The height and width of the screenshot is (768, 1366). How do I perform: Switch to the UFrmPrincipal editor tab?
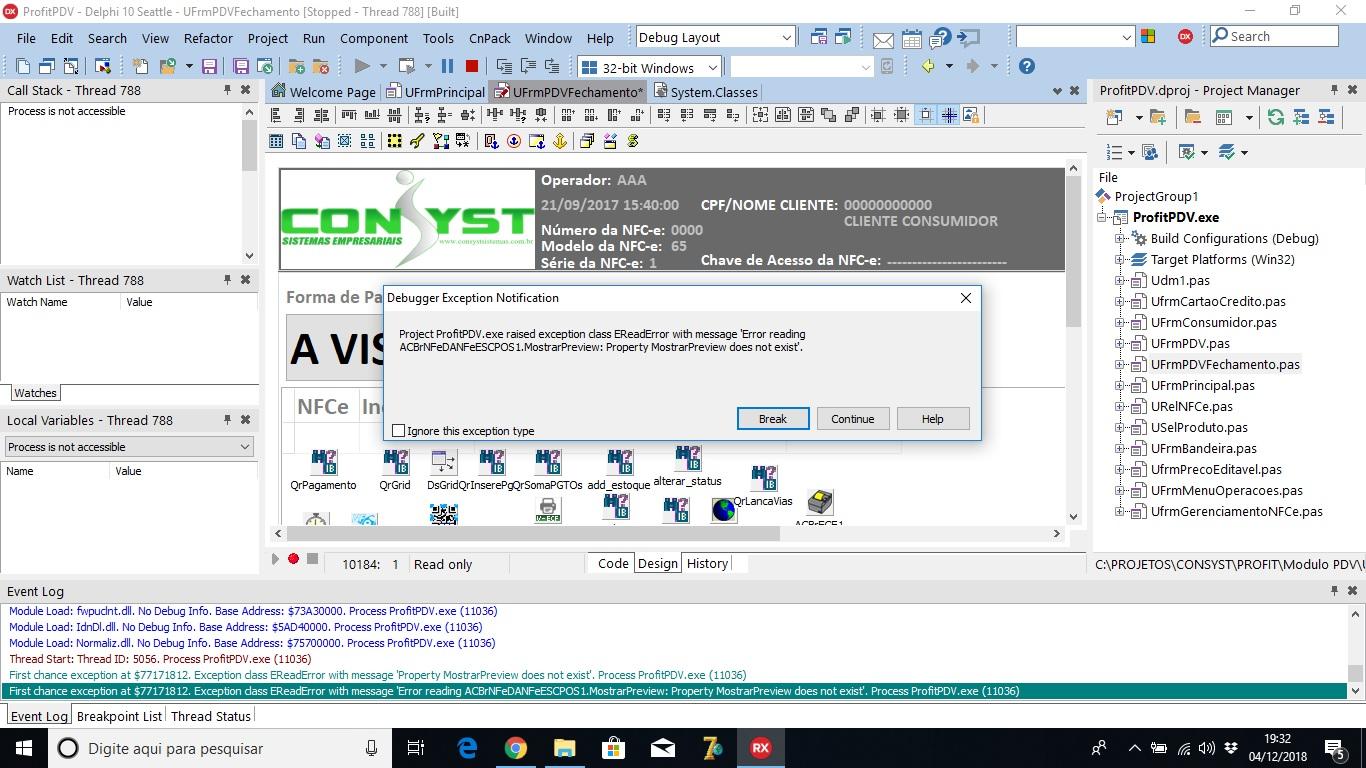click(x=436, y=92)
